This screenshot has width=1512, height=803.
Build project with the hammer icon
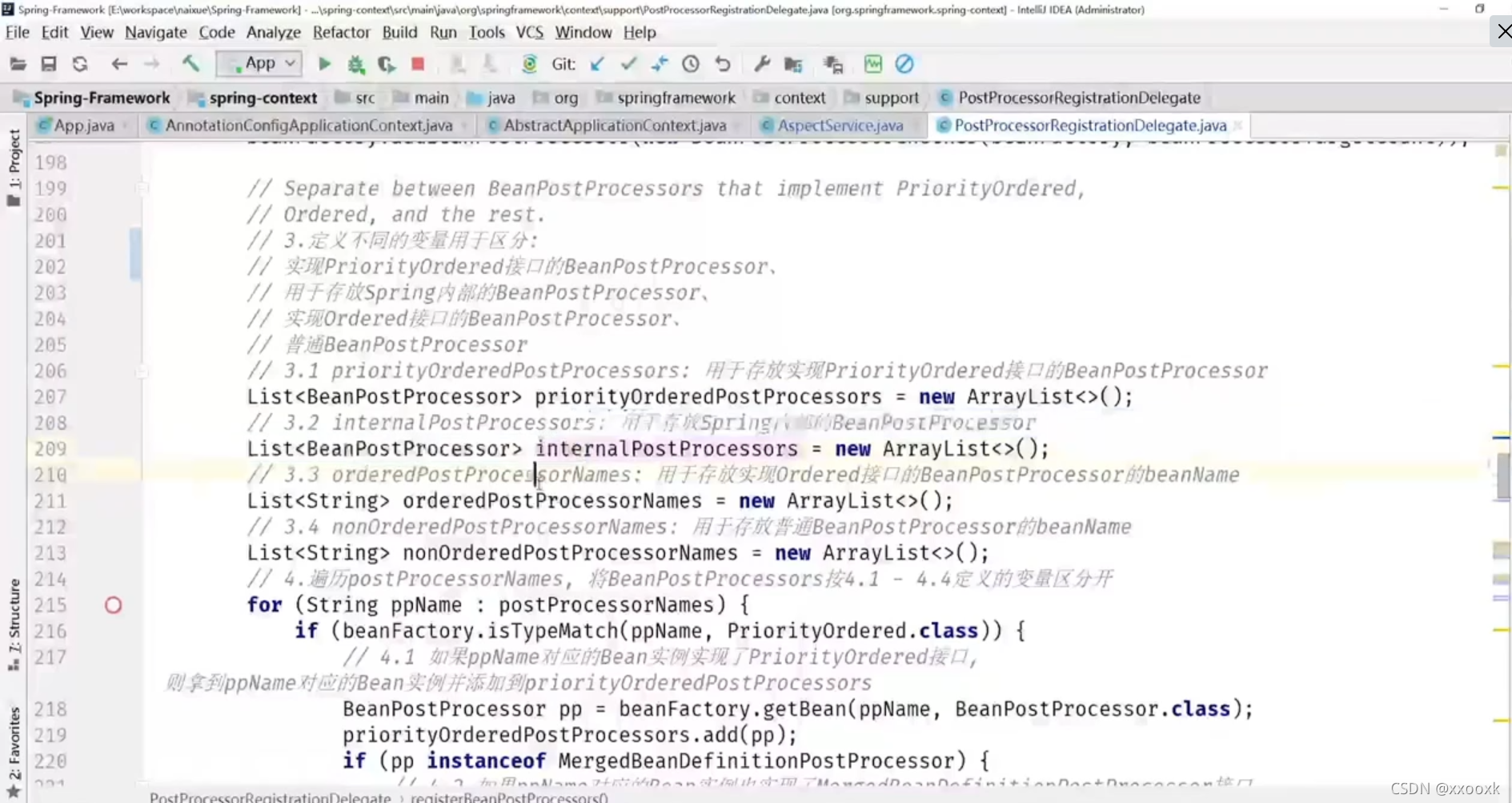[191, 63]
